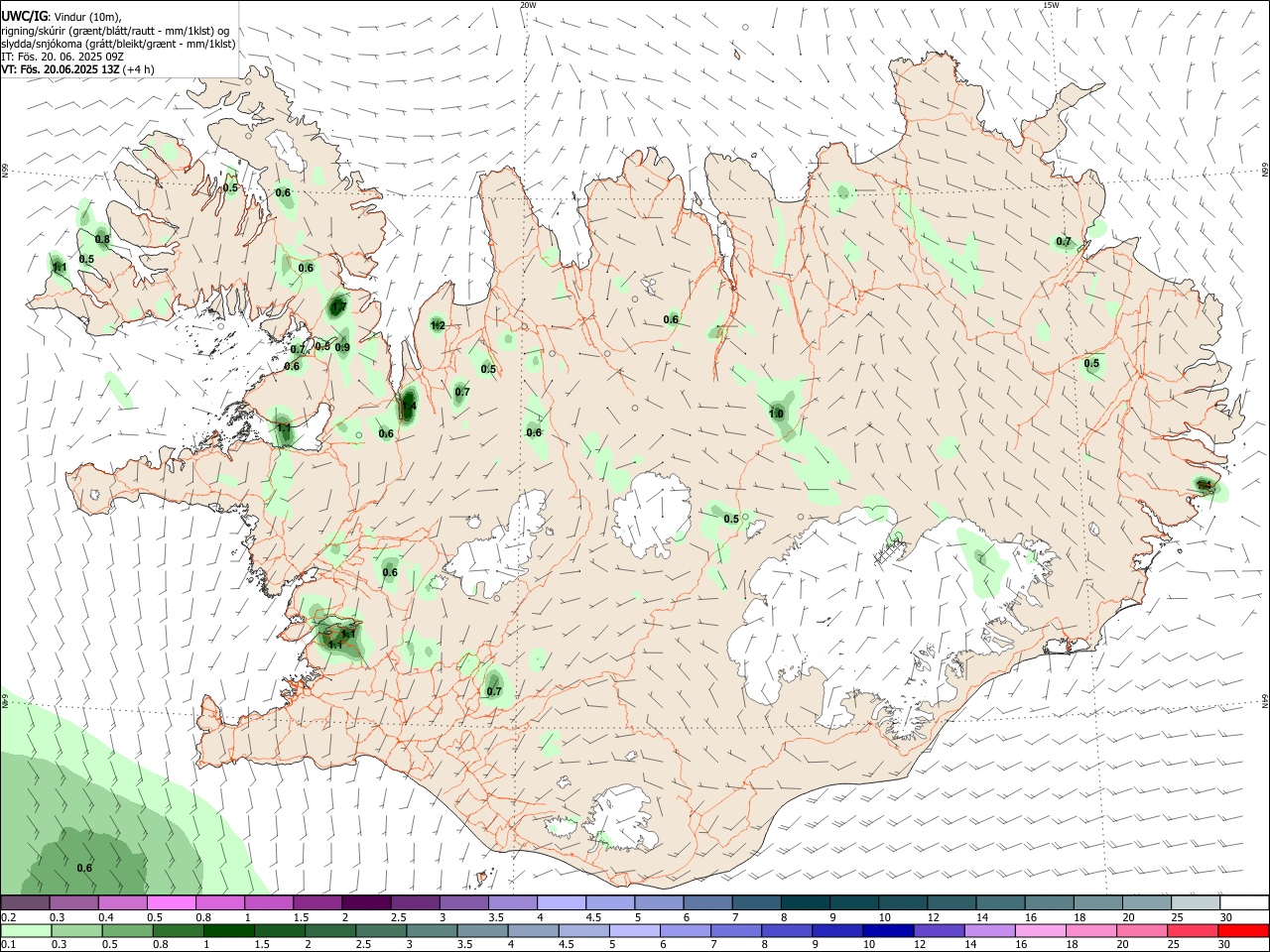1270x952 pixels.
Task: Click the palest green 0.1–0.3 rain legend swatch
Action: 25,930
